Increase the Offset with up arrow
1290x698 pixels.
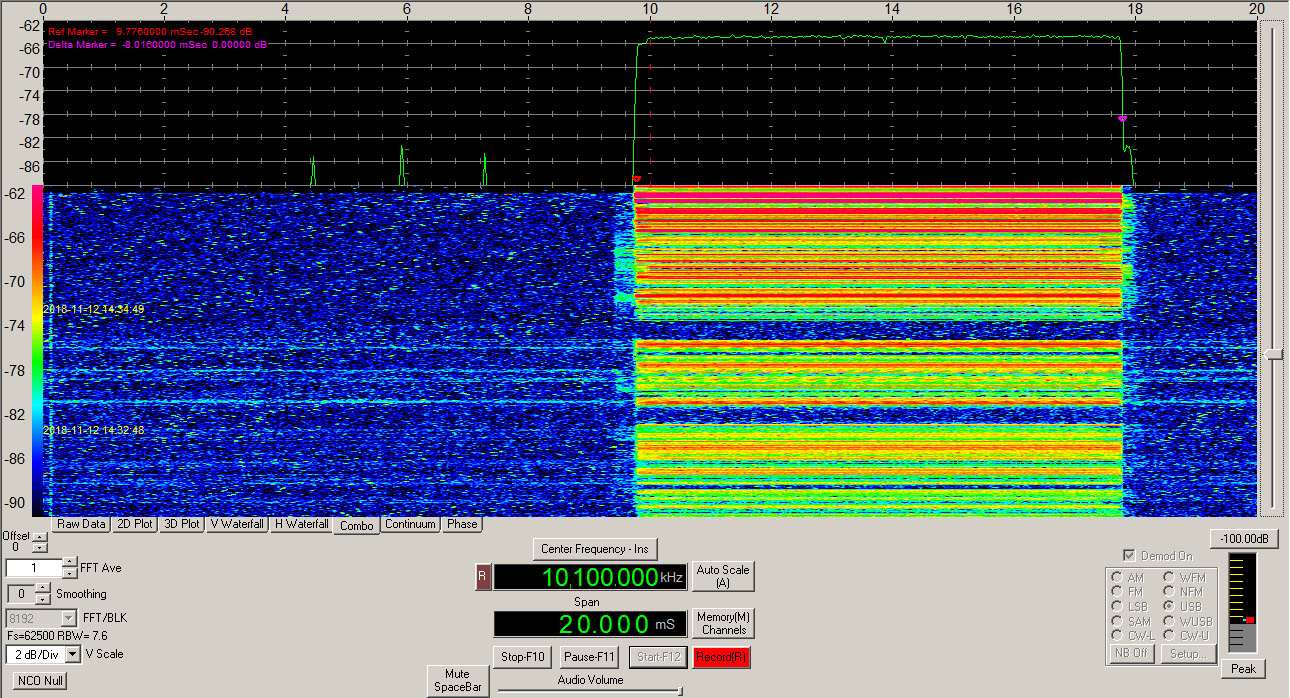pyautogui.click(x=39, y=539)
